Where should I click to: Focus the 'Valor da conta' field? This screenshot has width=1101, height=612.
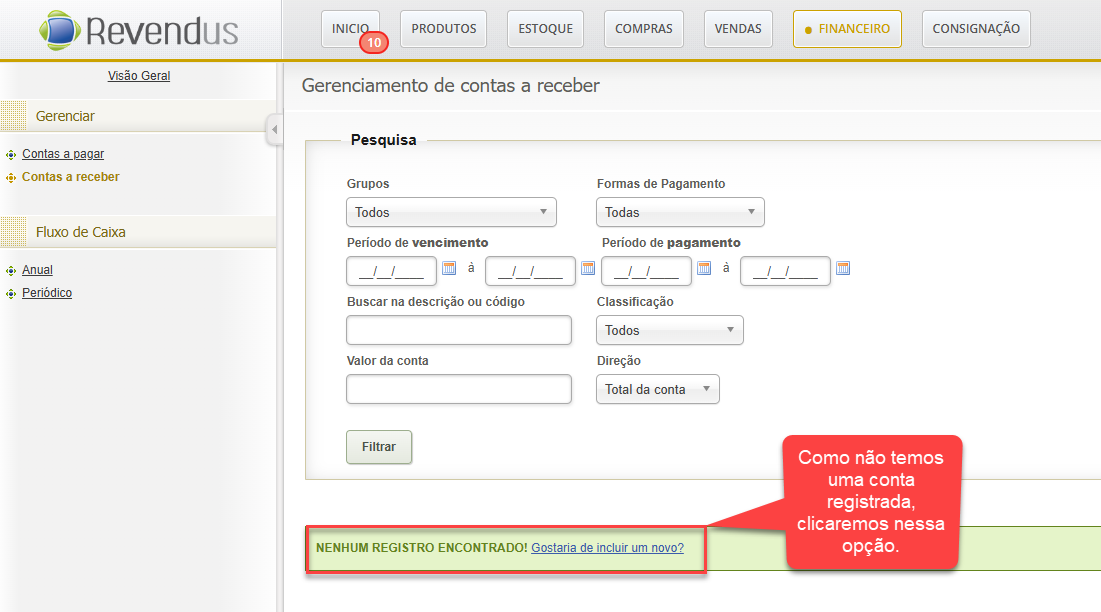click(459, 389)
